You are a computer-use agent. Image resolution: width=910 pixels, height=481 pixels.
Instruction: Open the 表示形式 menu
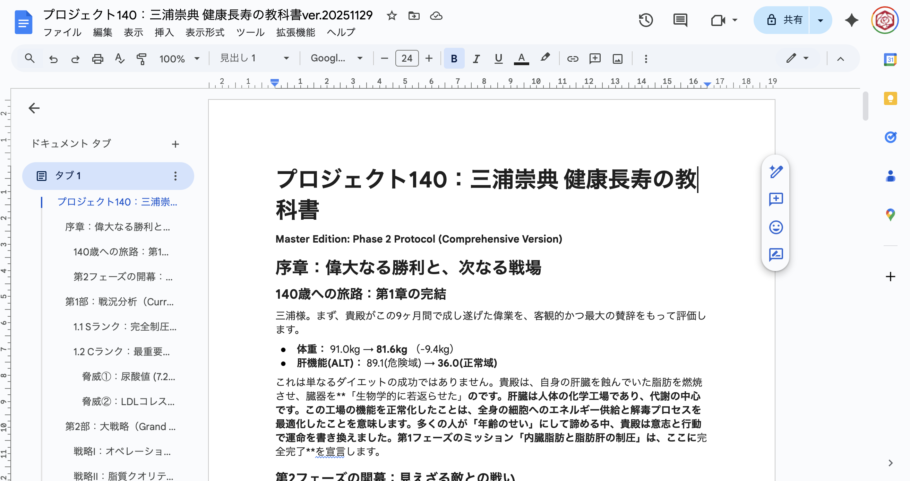[205, 32]
